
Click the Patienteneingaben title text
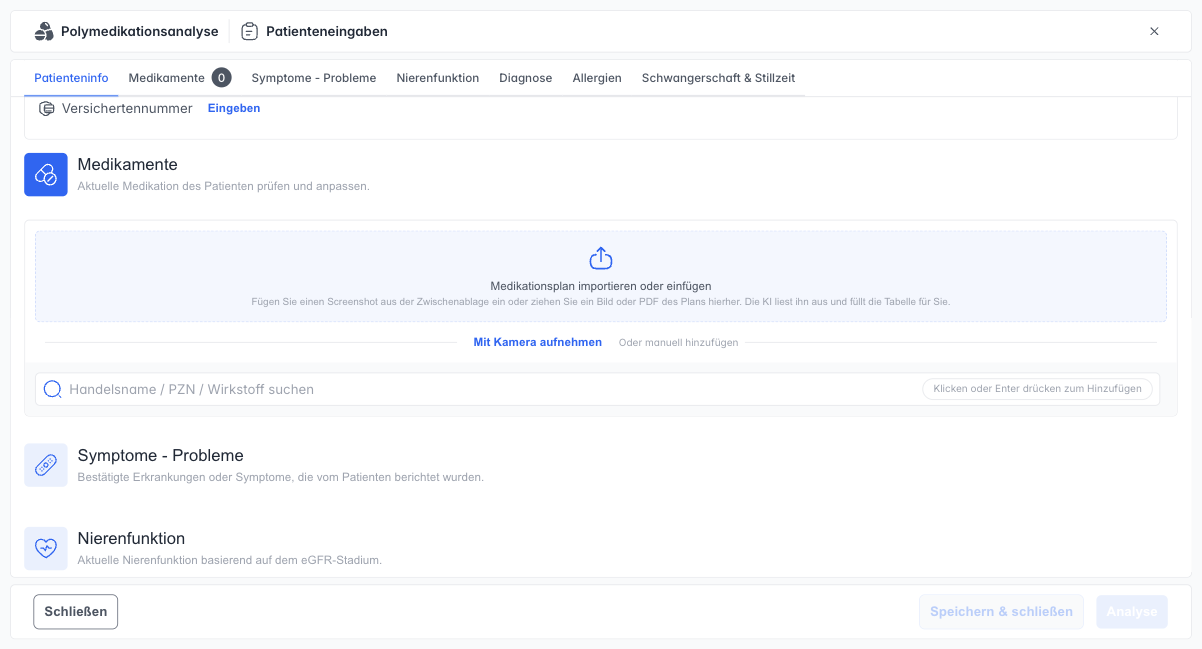pos(327,31)
